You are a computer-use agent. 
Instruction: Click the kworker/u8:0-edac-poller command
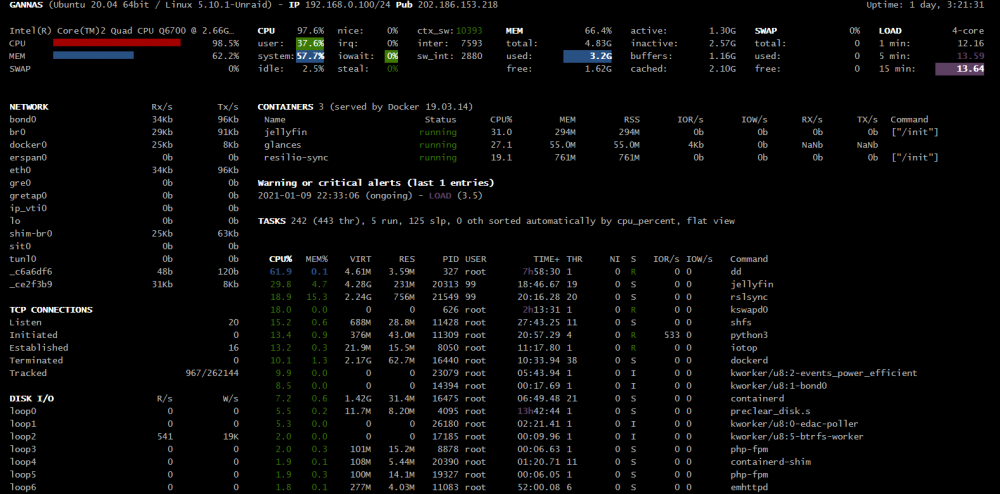pos(794,424)
